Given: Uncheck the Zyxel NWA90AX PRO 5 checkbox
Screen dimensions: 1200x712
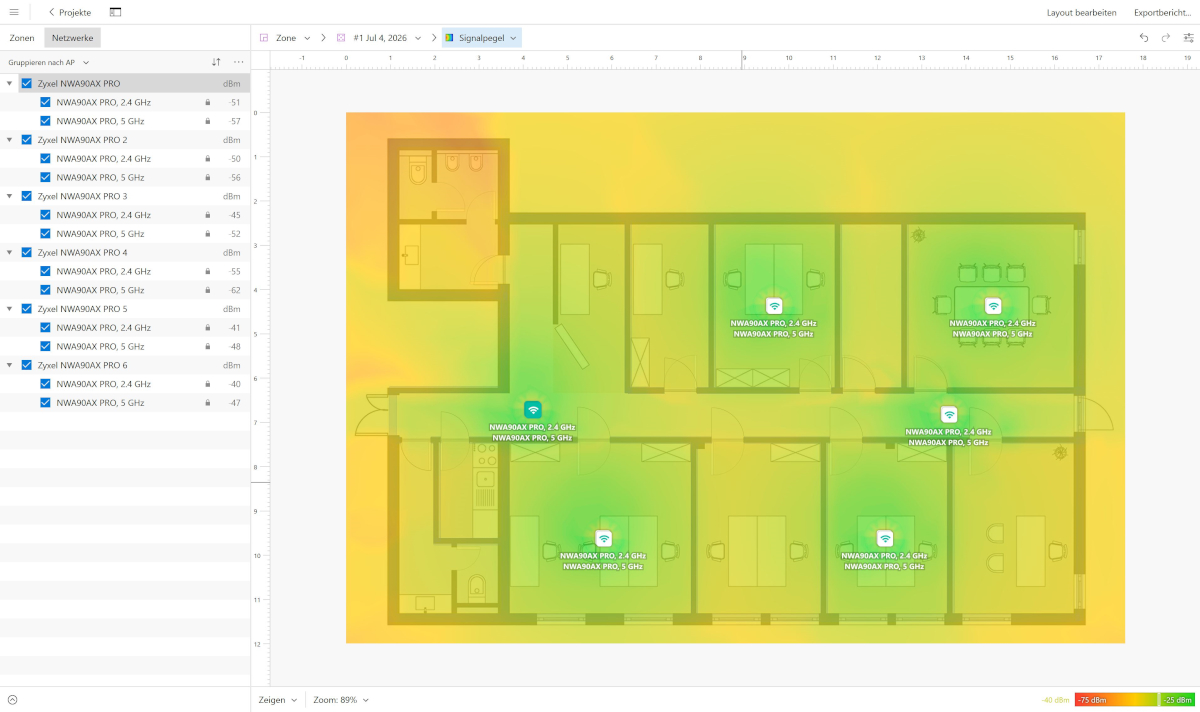Looking at the screenshot, I should [27, 309].
